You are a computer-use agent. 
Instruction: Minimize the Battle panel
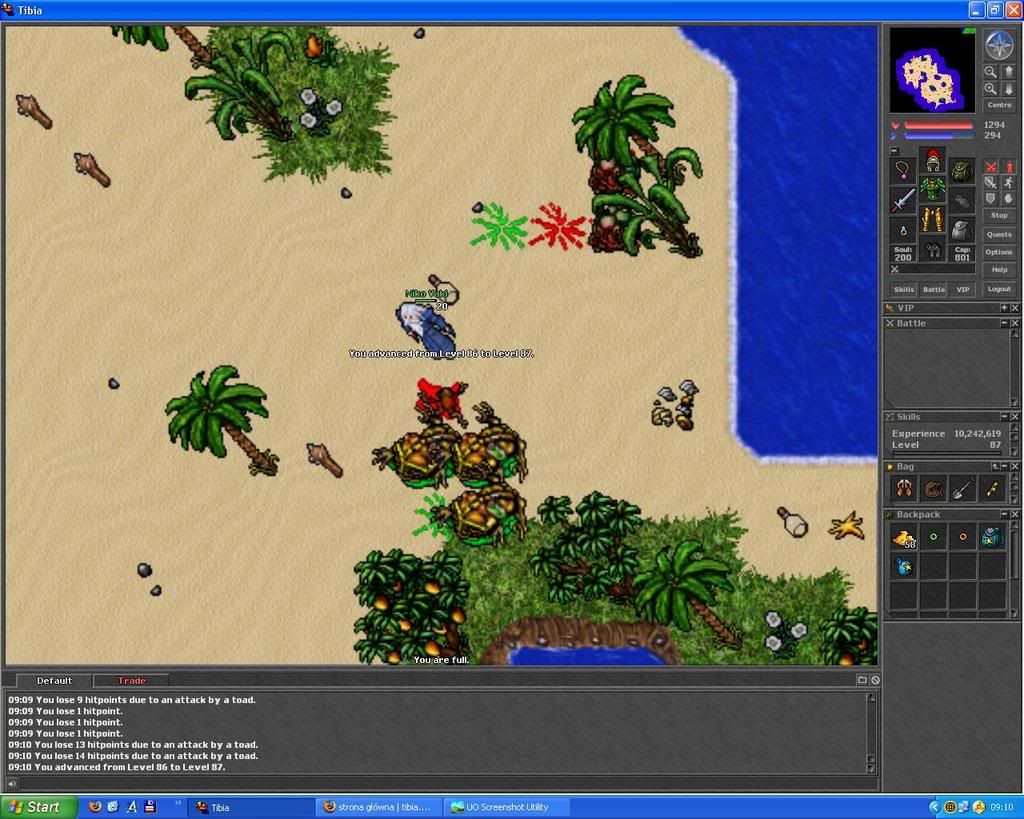[1004, 323]
